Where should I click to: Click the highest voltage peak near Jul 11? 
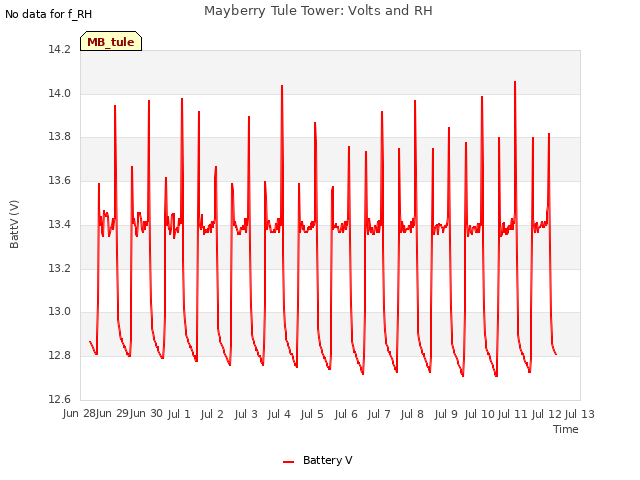point(515,82)
